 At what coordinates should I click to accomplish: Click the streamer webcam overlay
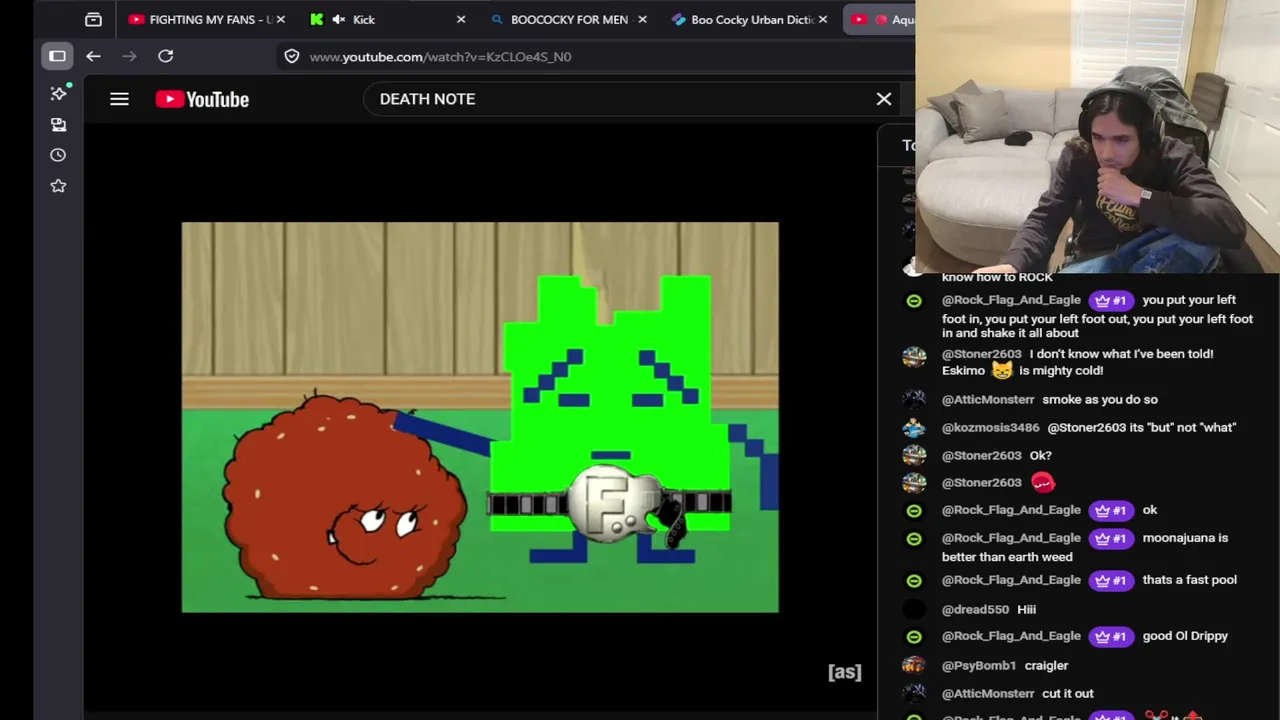(1097, 136)
